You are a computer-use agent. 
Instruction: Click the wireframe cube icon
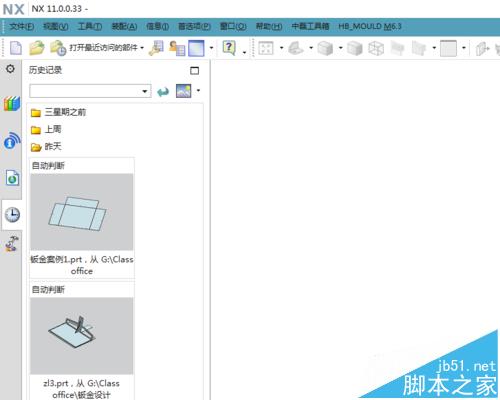376,48
